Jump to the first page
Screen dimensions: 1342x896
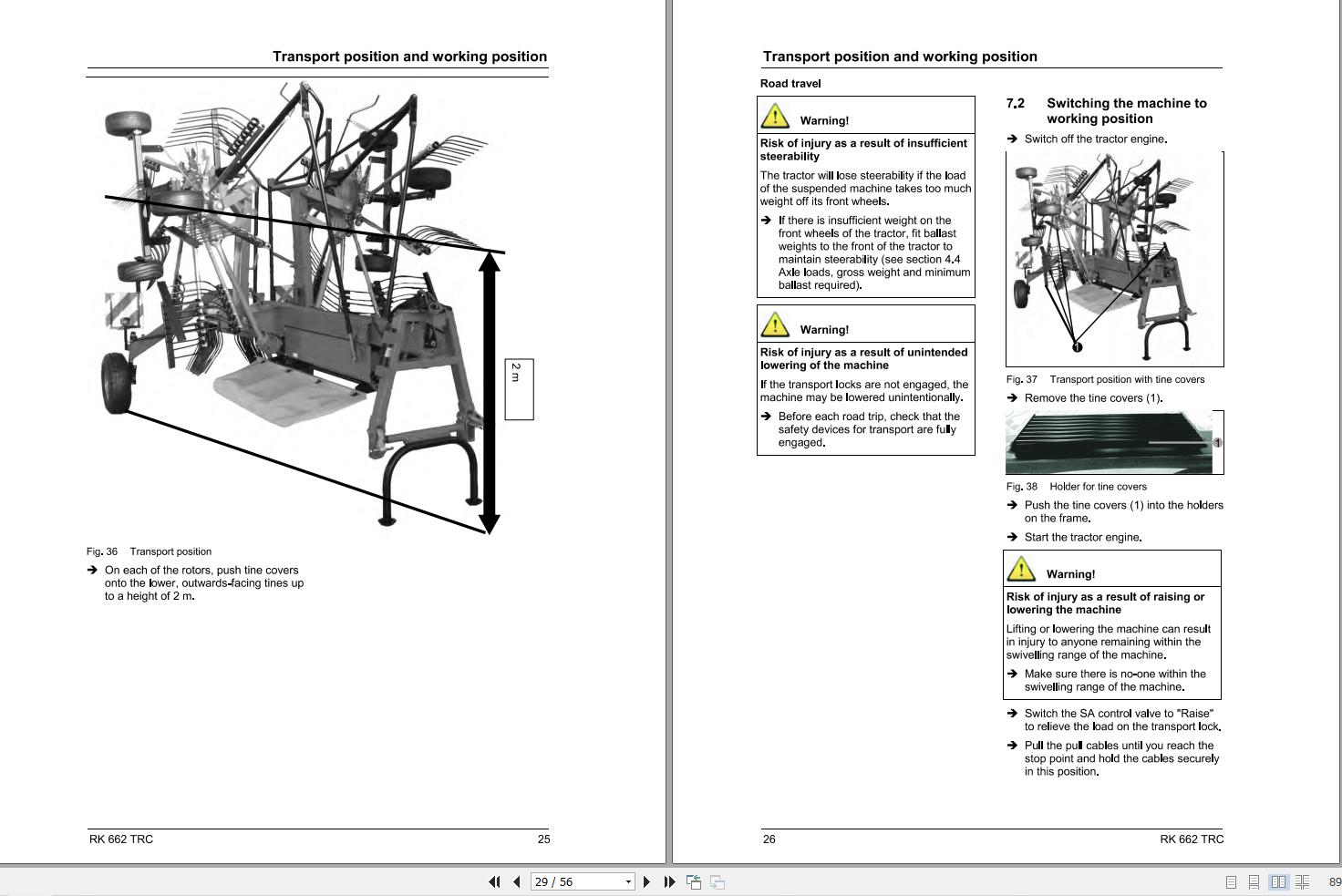493,881
